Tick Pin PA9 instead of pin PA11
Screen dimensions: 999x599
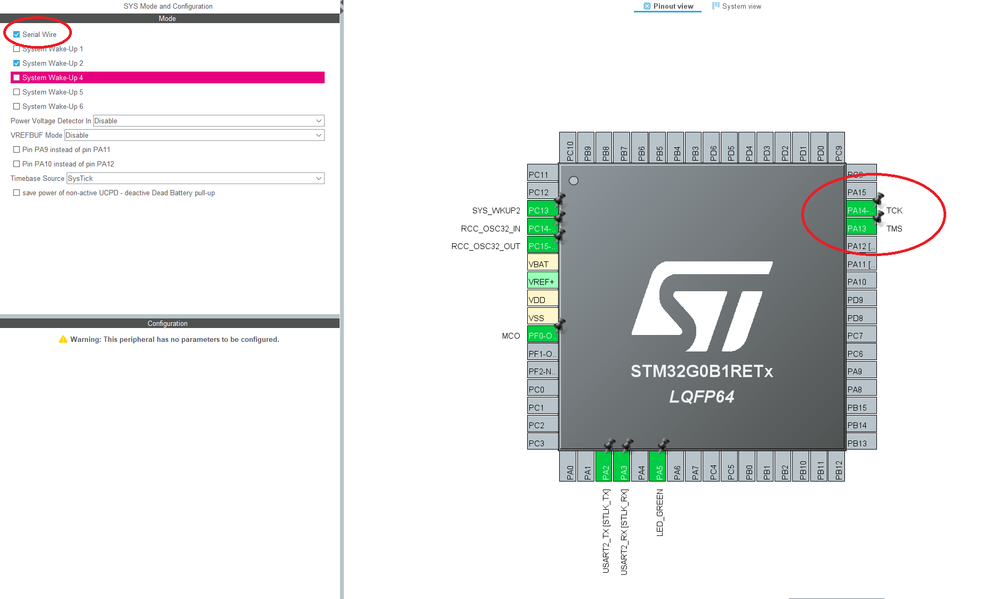[17, 150]
